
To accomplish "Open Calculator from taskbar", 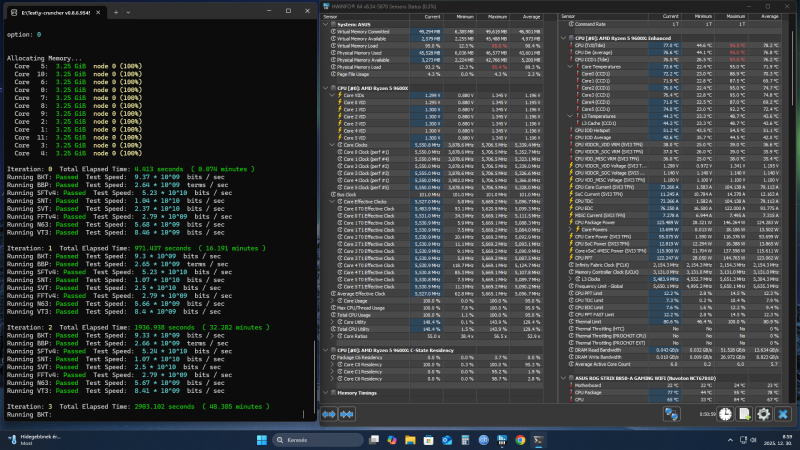I will coord(465,440).
